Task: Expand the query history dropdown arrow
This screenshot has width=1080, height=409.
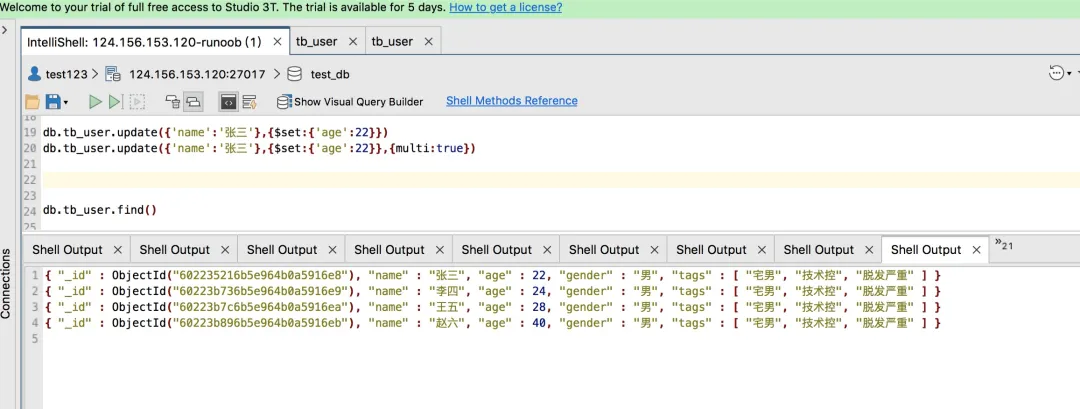Action: tap(1069, 73)
